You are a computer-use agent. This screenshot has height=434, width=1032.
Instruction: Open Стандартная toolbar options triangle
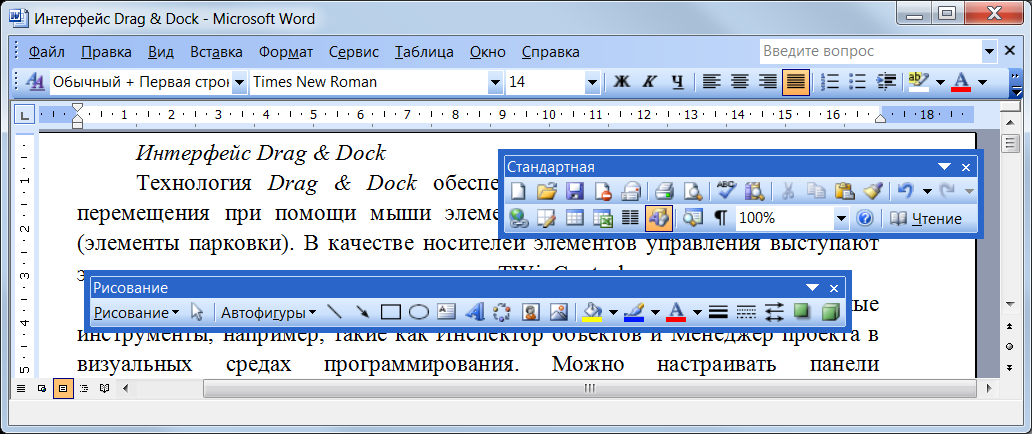coord(944,167)
